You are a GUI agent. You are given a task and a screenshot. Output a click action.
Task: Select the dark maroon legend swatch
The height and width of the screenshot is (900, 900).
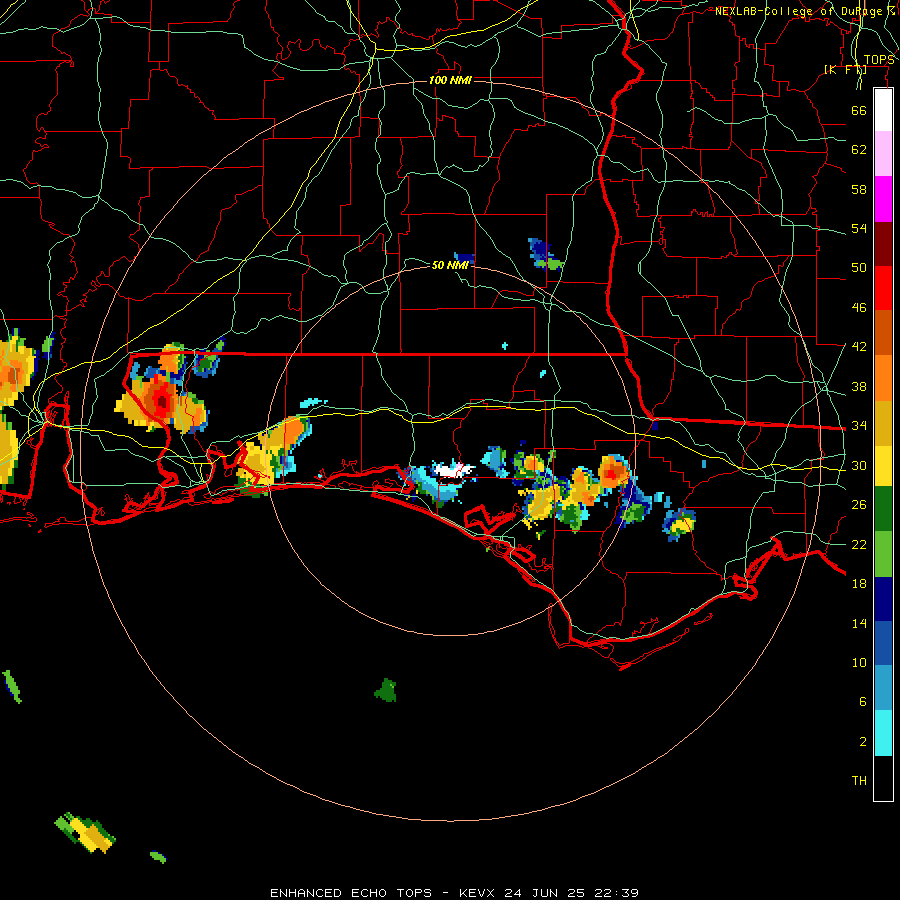pyautogui.click(x=883, y=243)
